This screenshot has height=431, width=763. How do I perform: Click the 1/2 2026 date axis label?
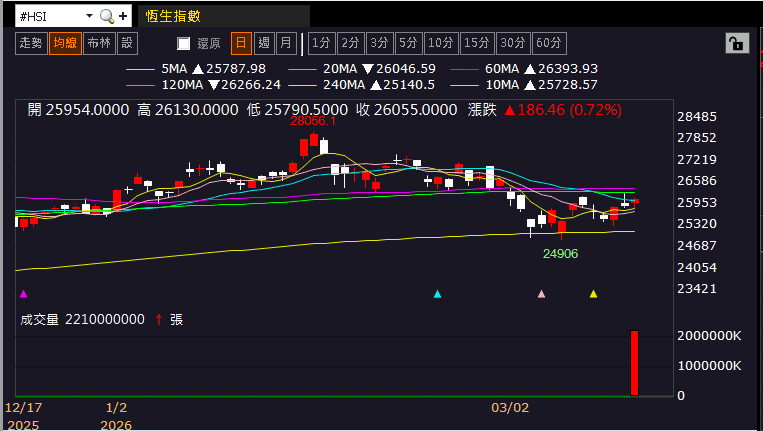tap(116, 416)
